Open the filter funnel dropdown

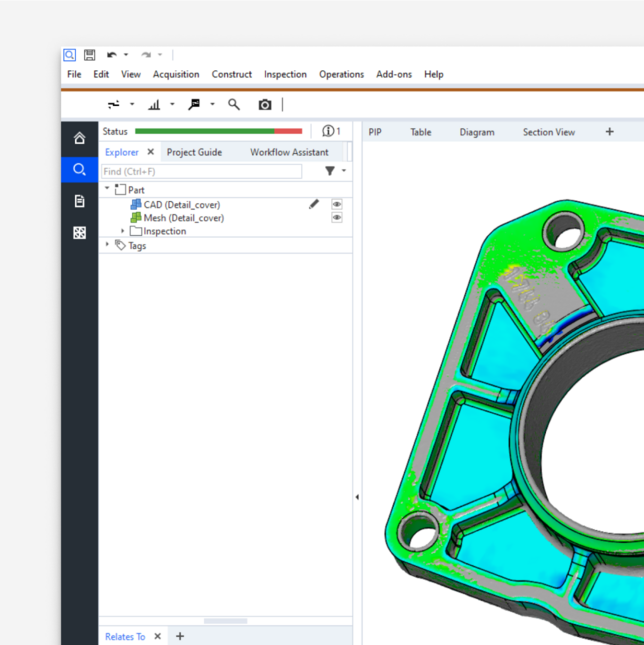(334, 171)
